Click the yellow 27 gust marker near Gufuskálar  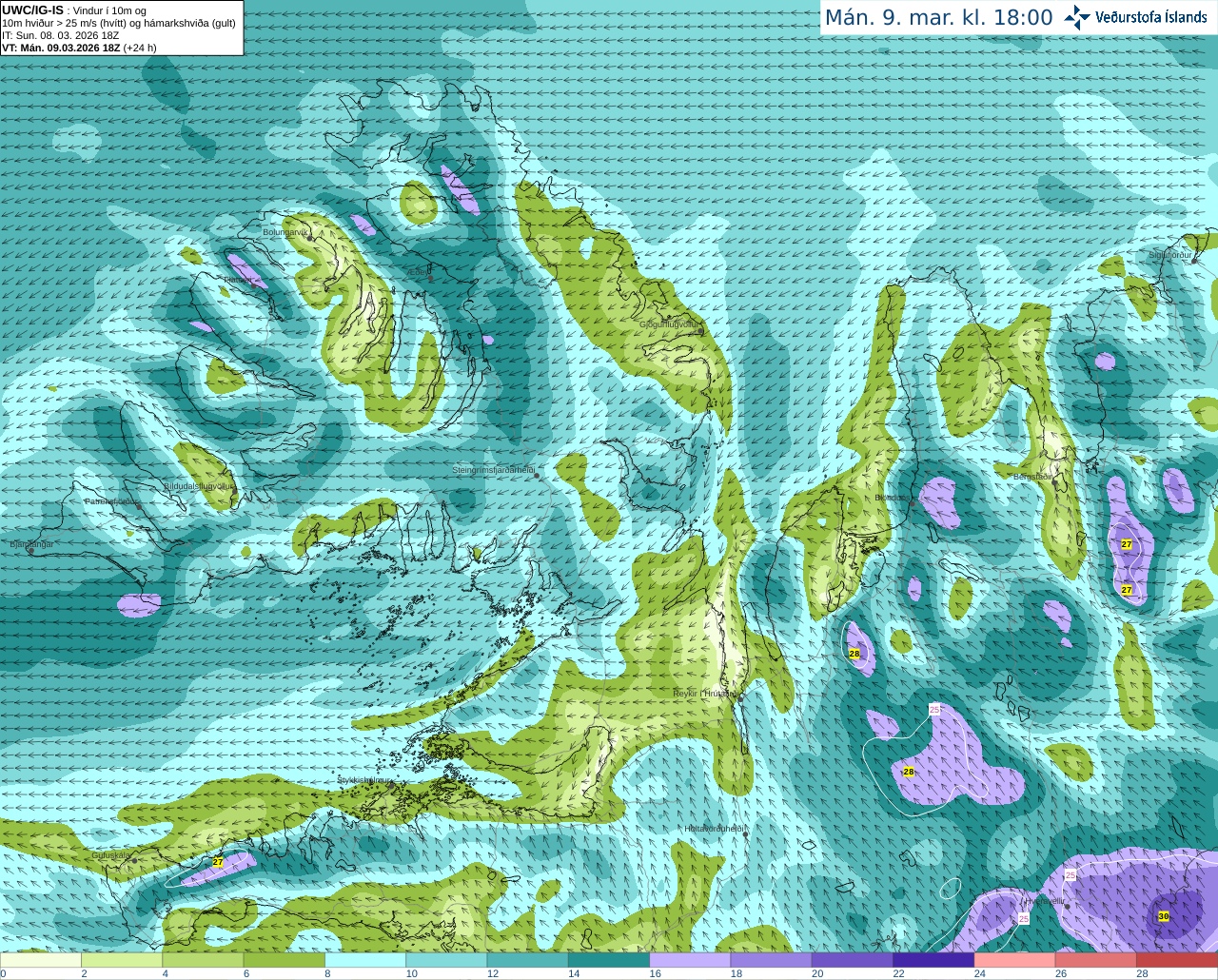click(218, 862)
